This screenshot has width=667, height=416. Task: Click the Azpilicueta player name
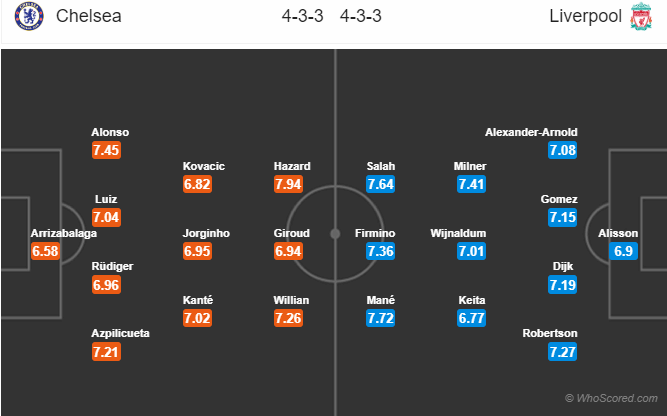(x=120, y=334)
